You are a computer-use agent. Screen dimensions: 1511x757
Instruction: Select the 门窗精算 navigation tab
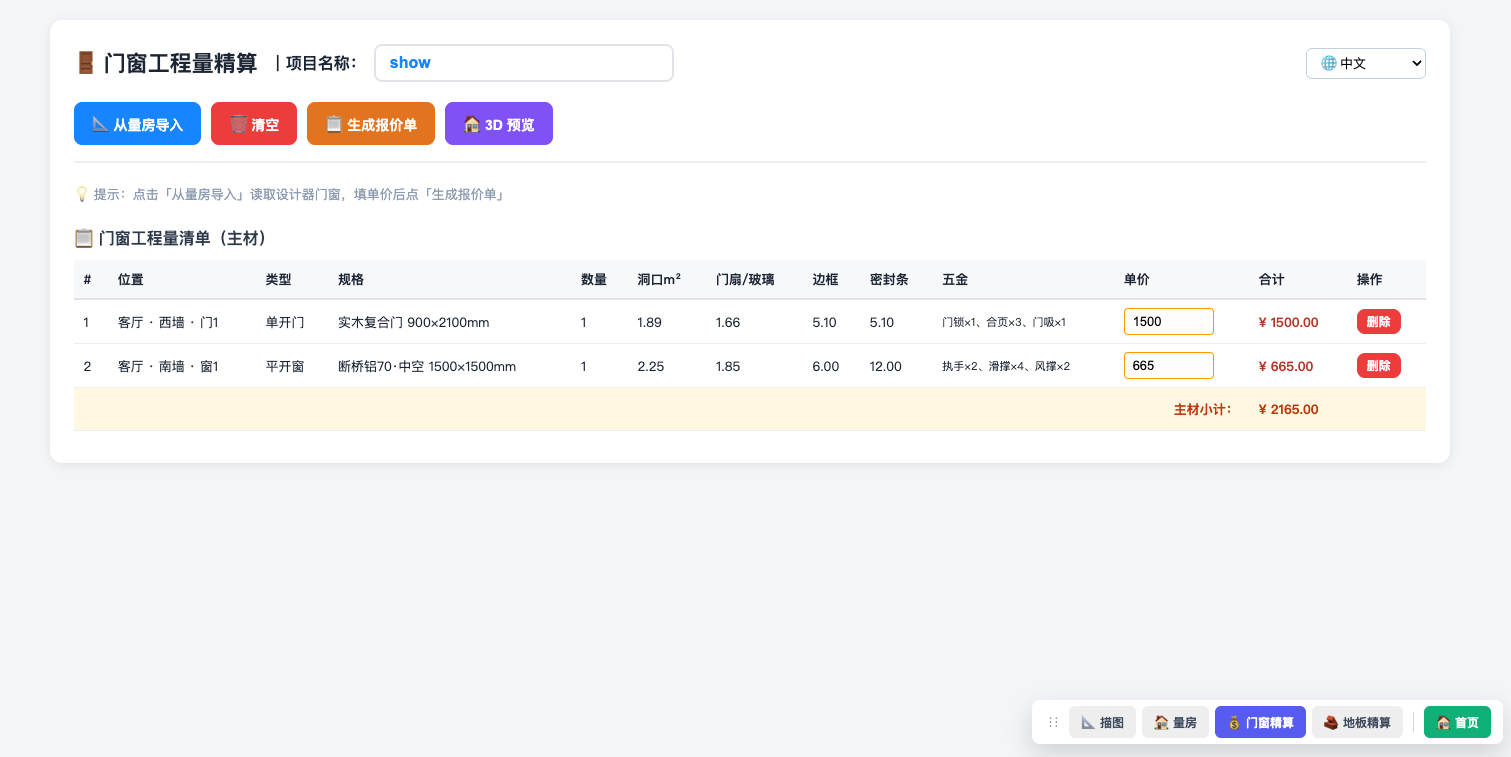[1260, 722]
